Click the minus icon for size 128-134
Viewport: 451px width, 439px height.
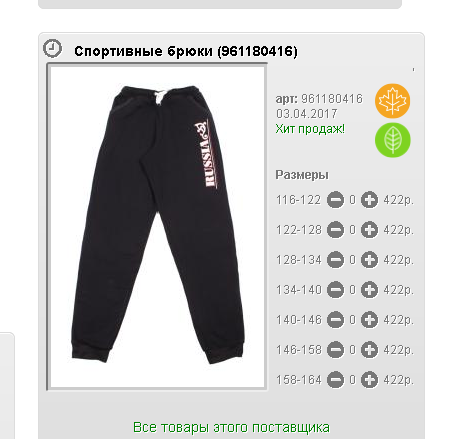pos(335,260)
